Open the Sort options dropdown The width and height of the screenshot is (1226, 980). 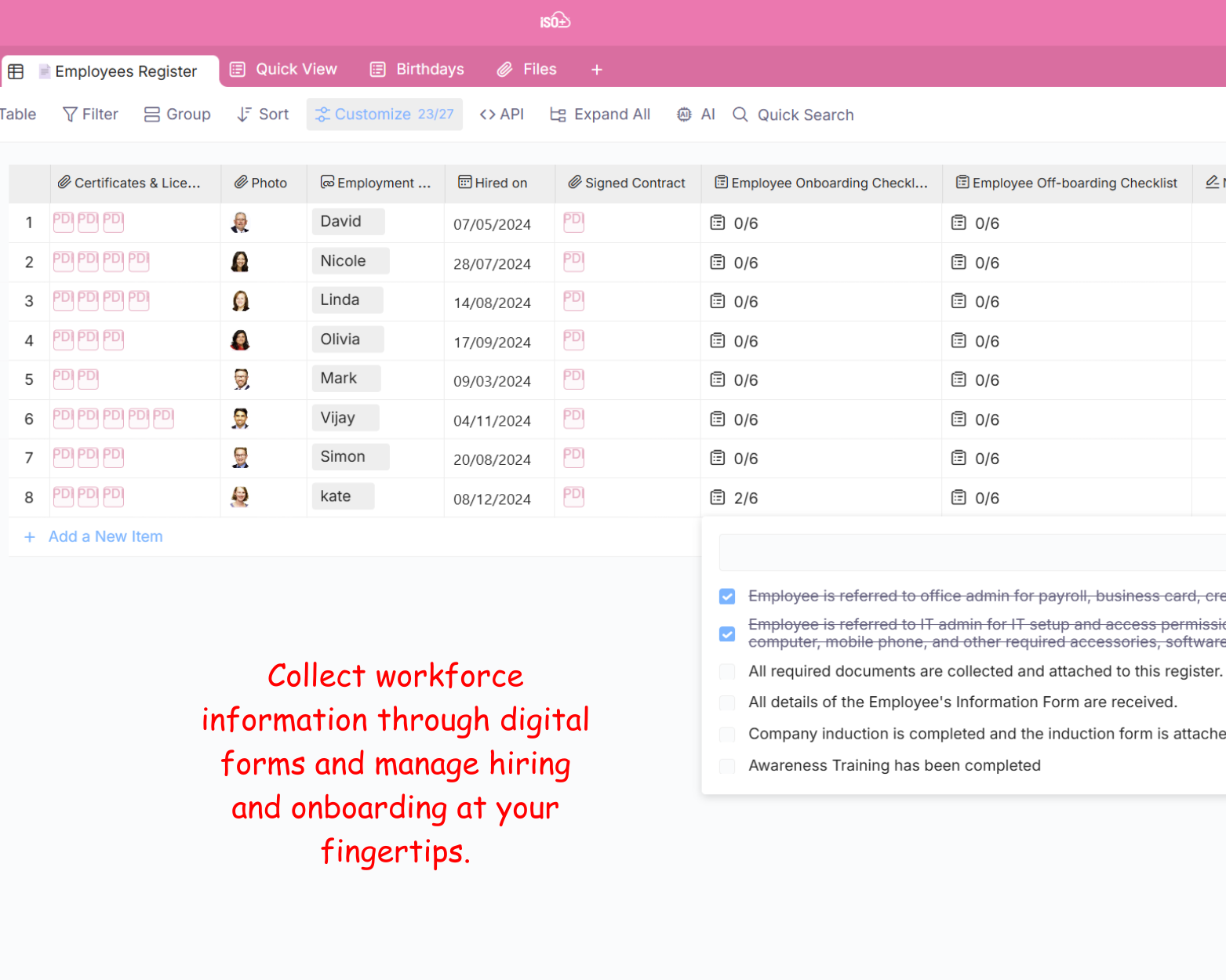263,114
